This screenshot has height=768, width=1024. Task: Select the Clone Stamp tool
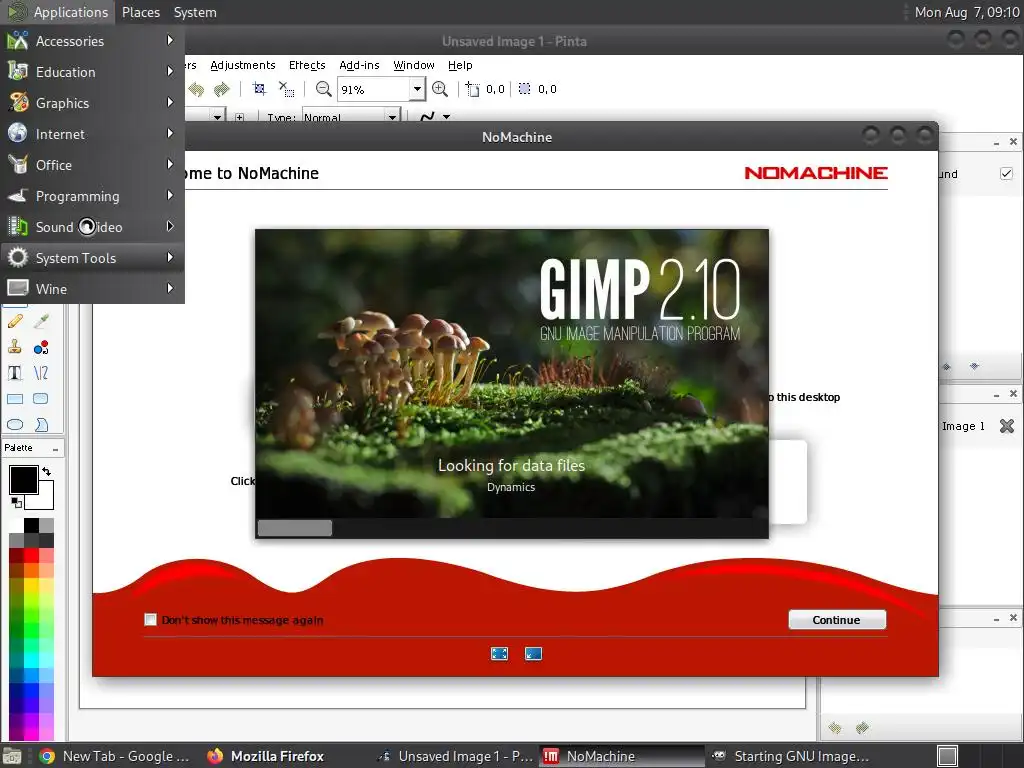tap(15, 347)
